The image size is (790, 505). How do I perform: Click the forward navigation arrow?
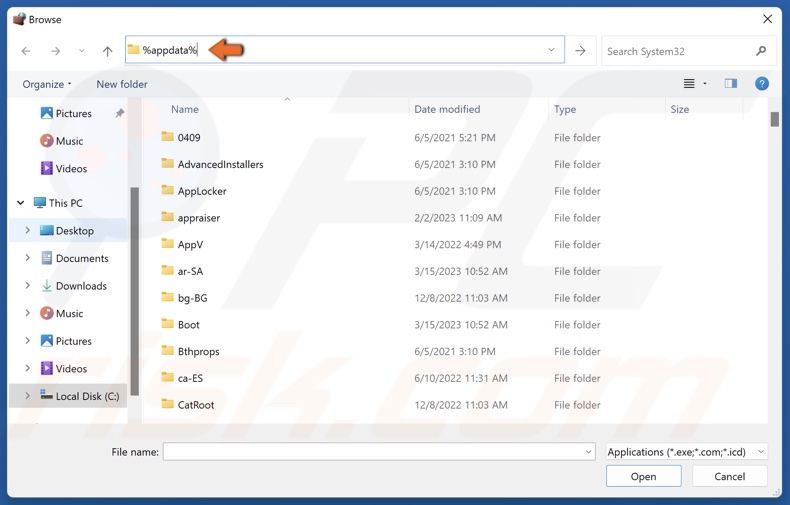coord(55,51)
